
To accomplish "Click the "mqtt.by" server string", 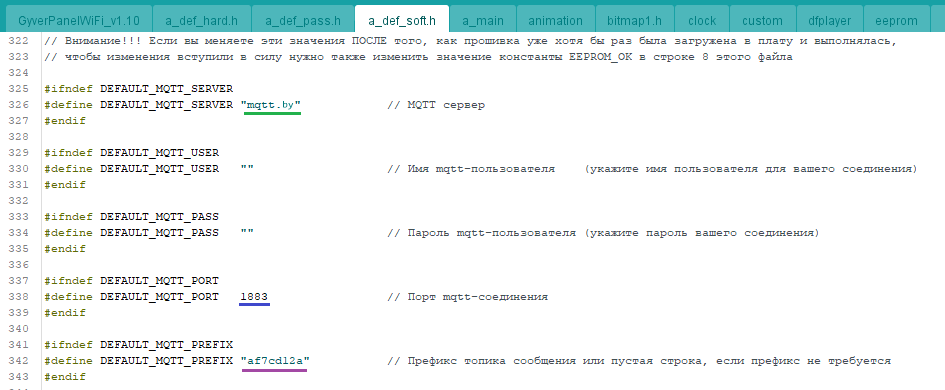I will tap(271, 105).
